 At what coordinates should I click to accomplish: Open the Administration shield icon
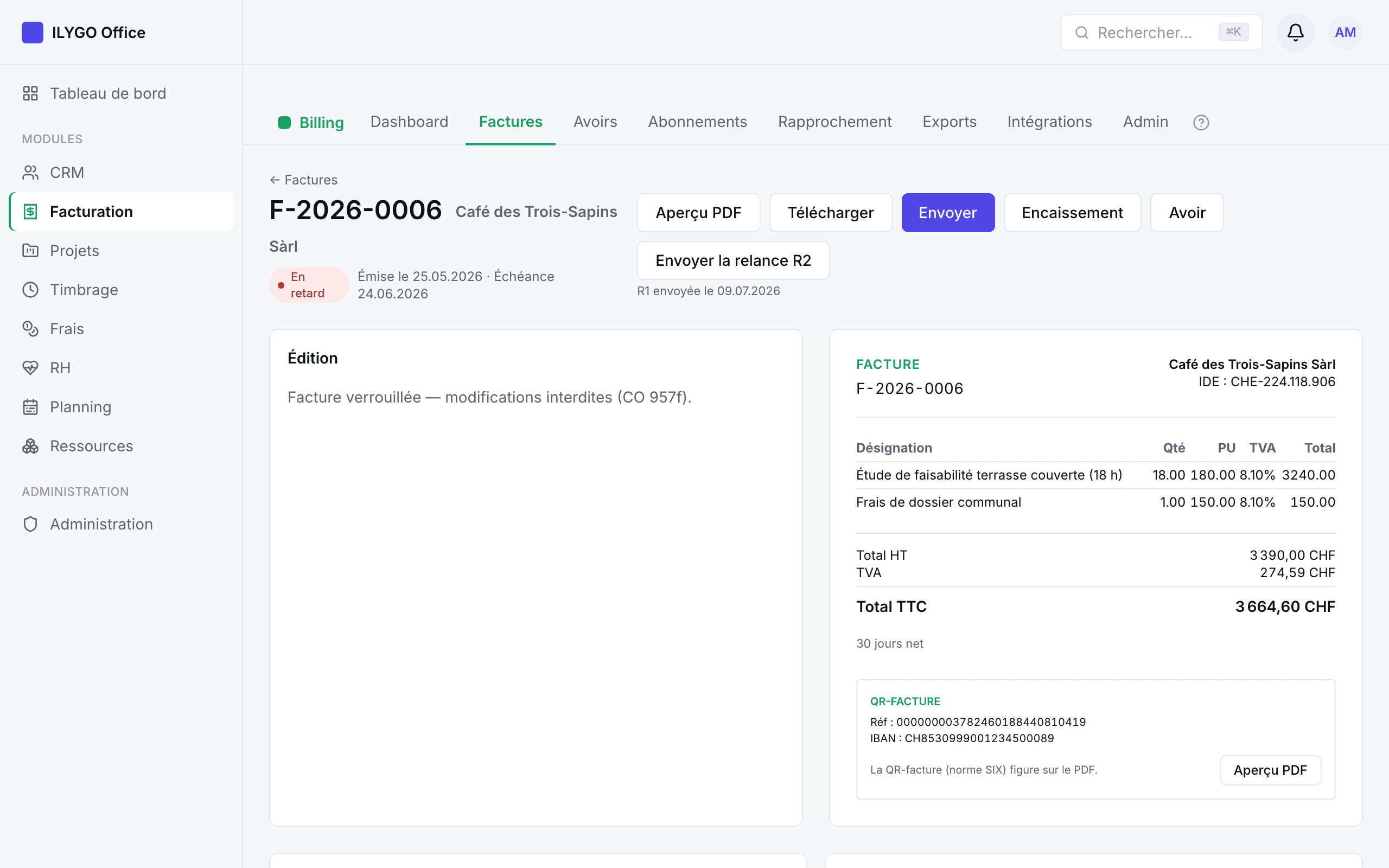coord(30,524)
